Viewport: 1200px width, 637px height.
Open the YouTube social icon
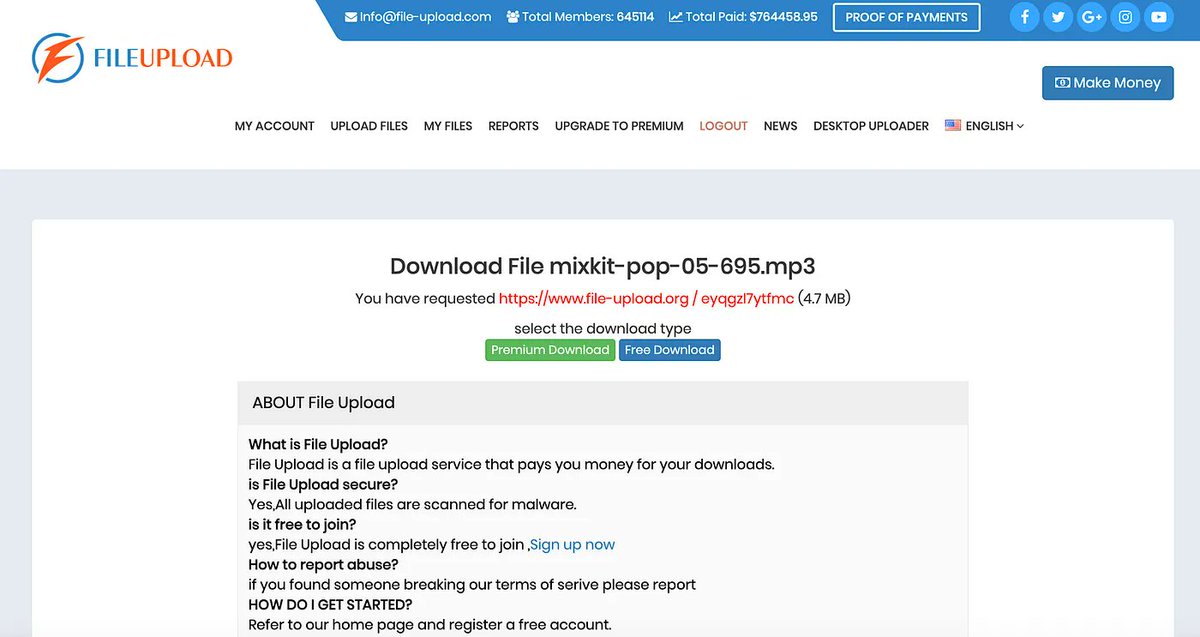1159,17
